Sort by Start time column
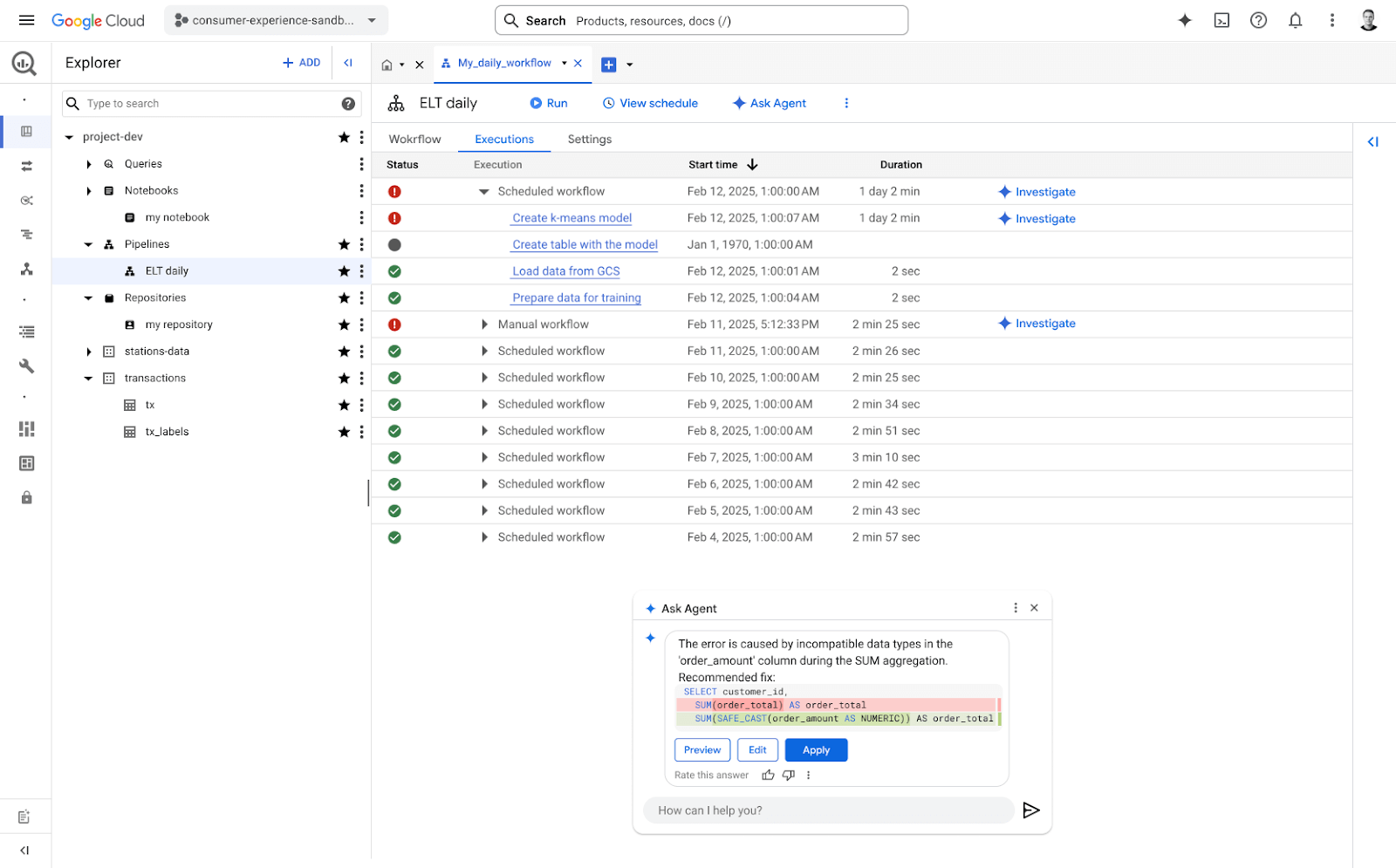The width and height of the screenshot is (1396, 868). [x=722, y=165]
